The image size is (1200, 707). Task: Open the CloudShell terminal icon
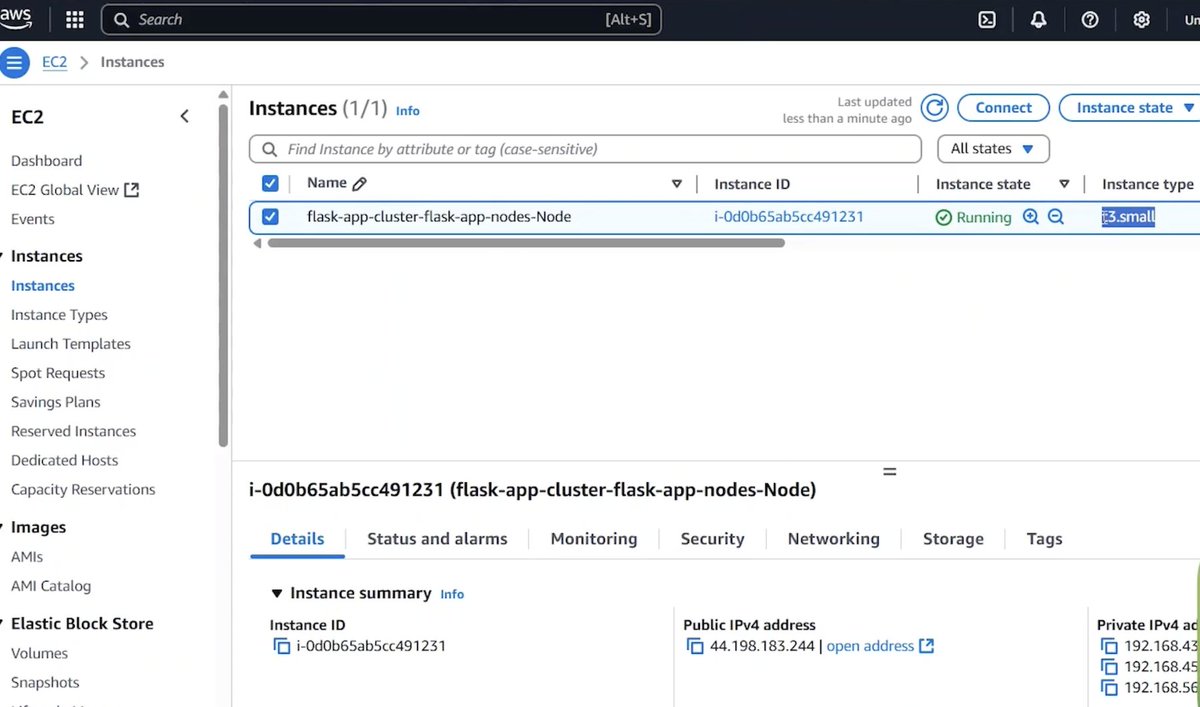point(987,20)
